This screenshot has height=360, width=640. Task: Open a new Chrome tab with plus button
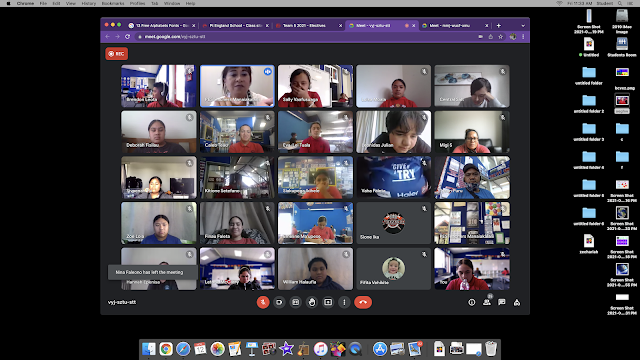point(498,25)
